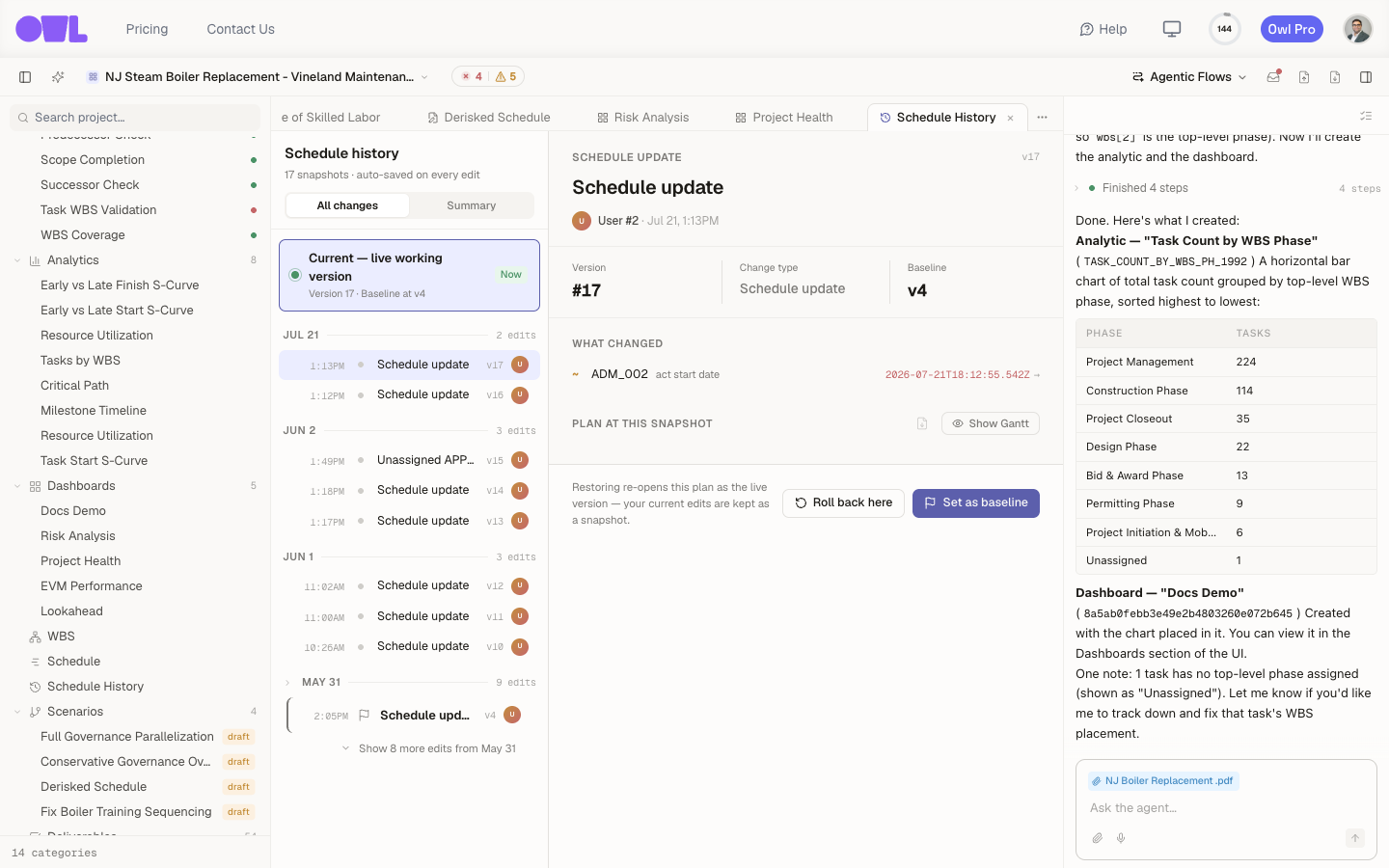
Task: Open the inbox notifications icon
Action: (x=1273, y=77)
